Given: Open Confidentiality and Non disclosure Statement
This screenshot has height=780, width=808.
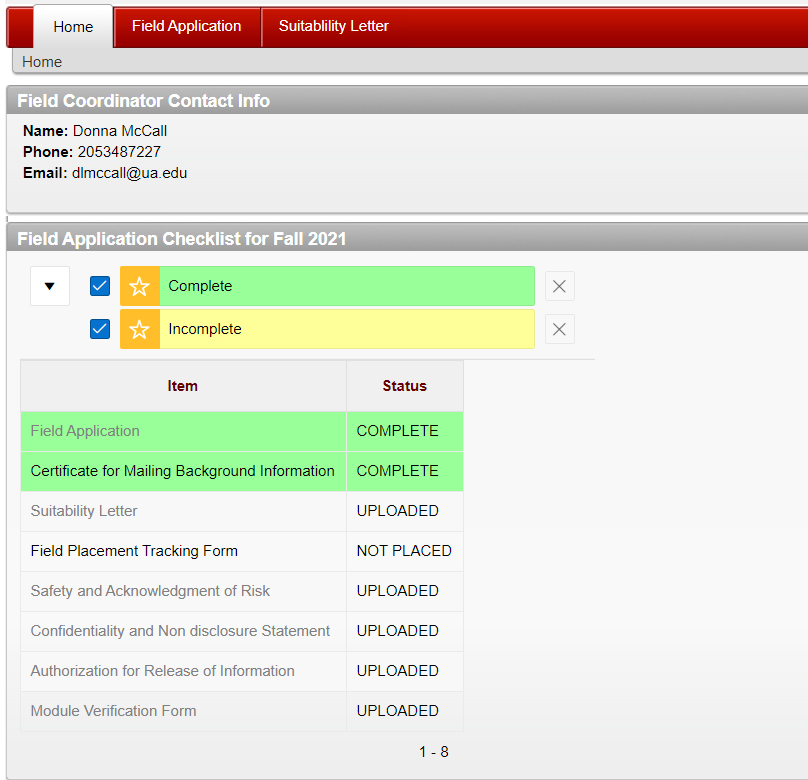Looking at the screenshot, I should pyautogui.click(x=180, y=631).
